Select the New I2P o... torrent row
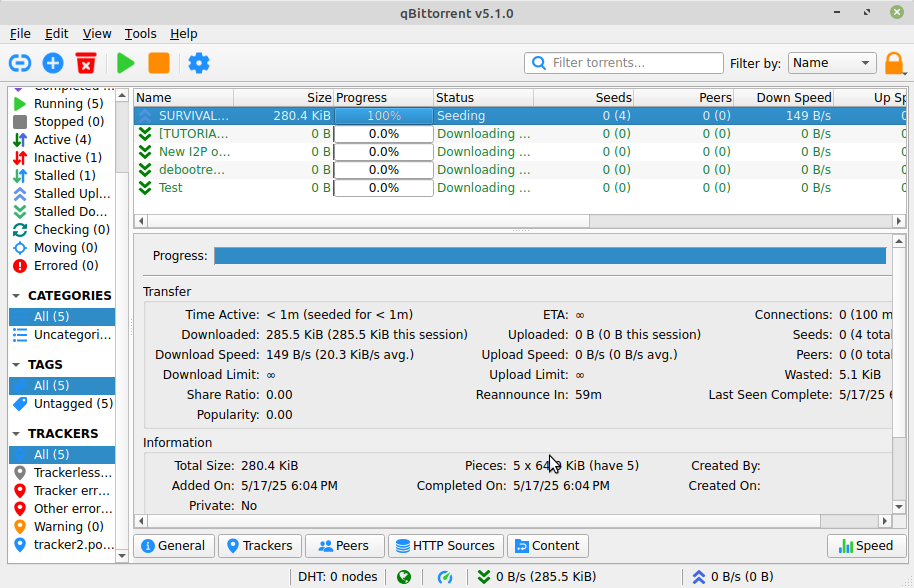Viewport: 914px width, 588px height. click(x=520, y=152)
